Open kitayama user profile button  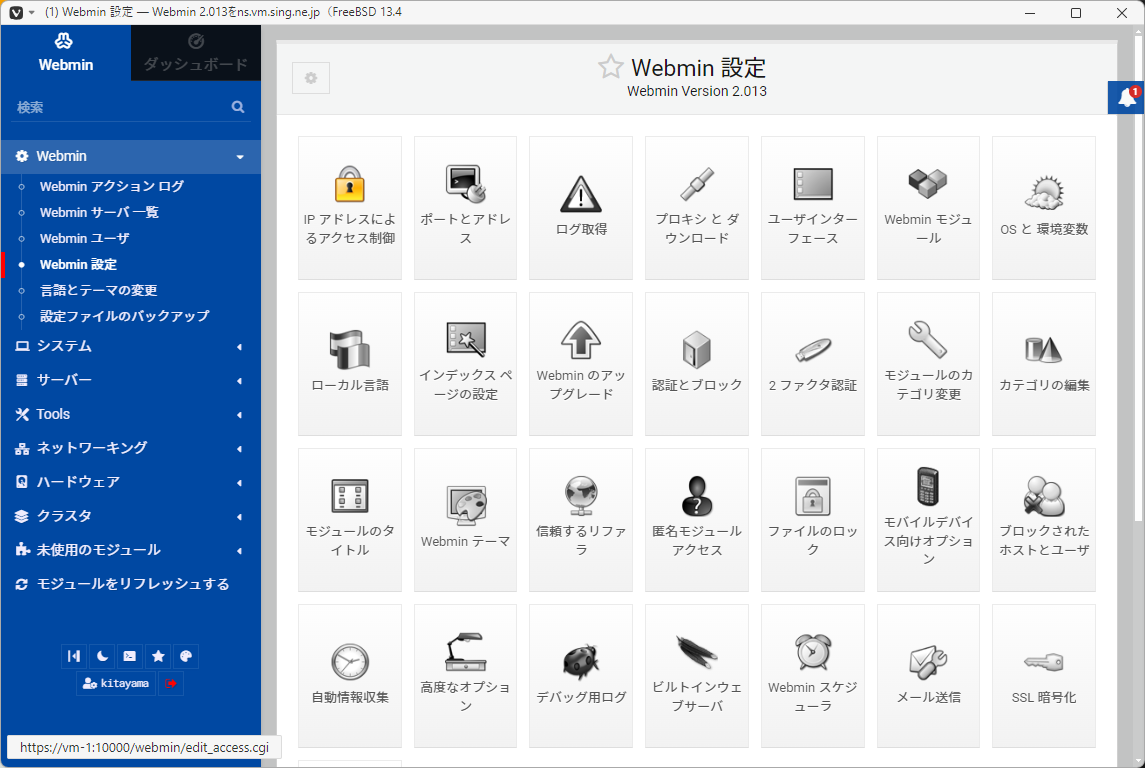[x=116, y=683]
